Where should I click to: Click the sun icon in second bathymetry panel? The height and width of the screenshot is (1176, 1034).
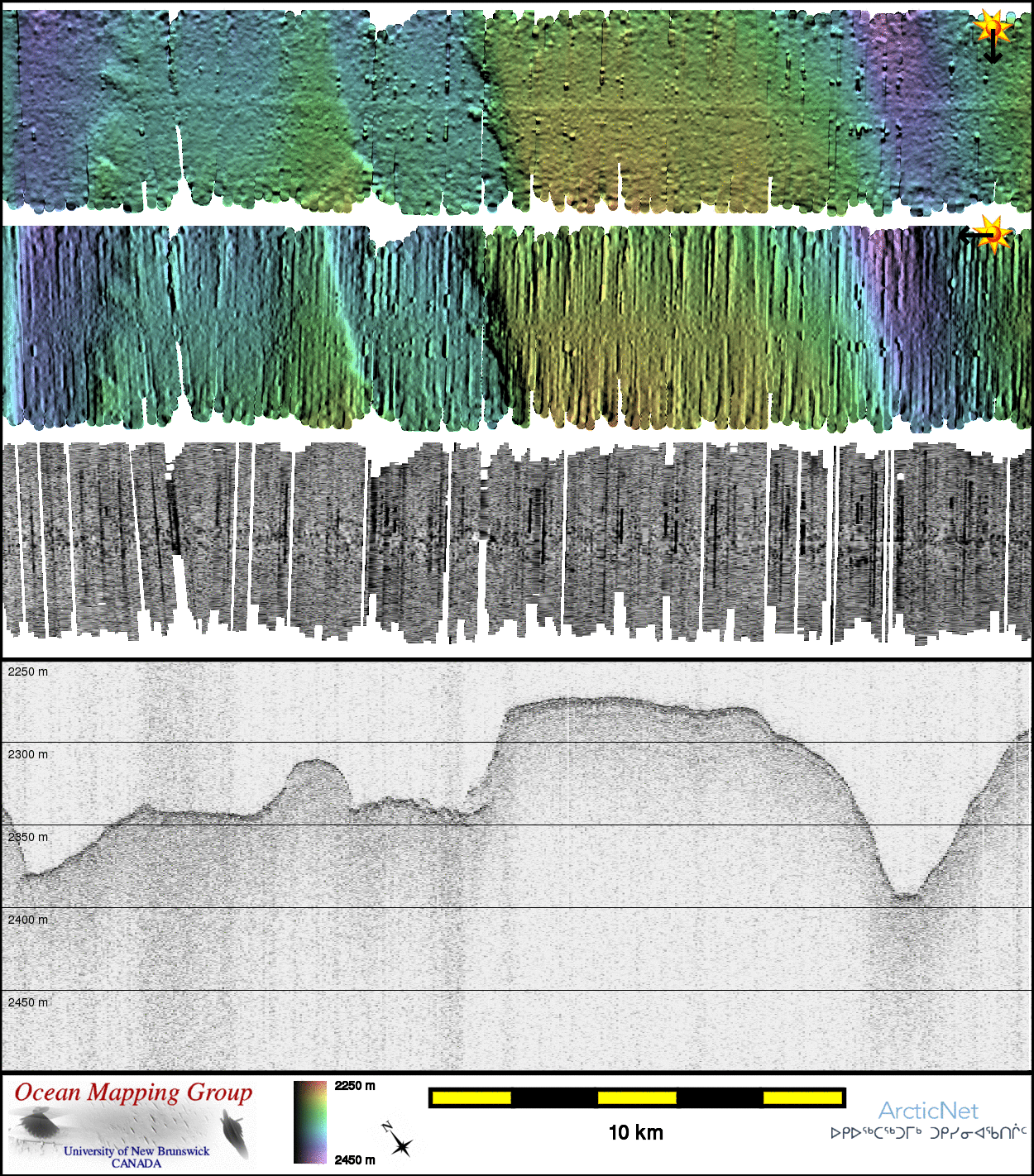click(x=993, y=233)
